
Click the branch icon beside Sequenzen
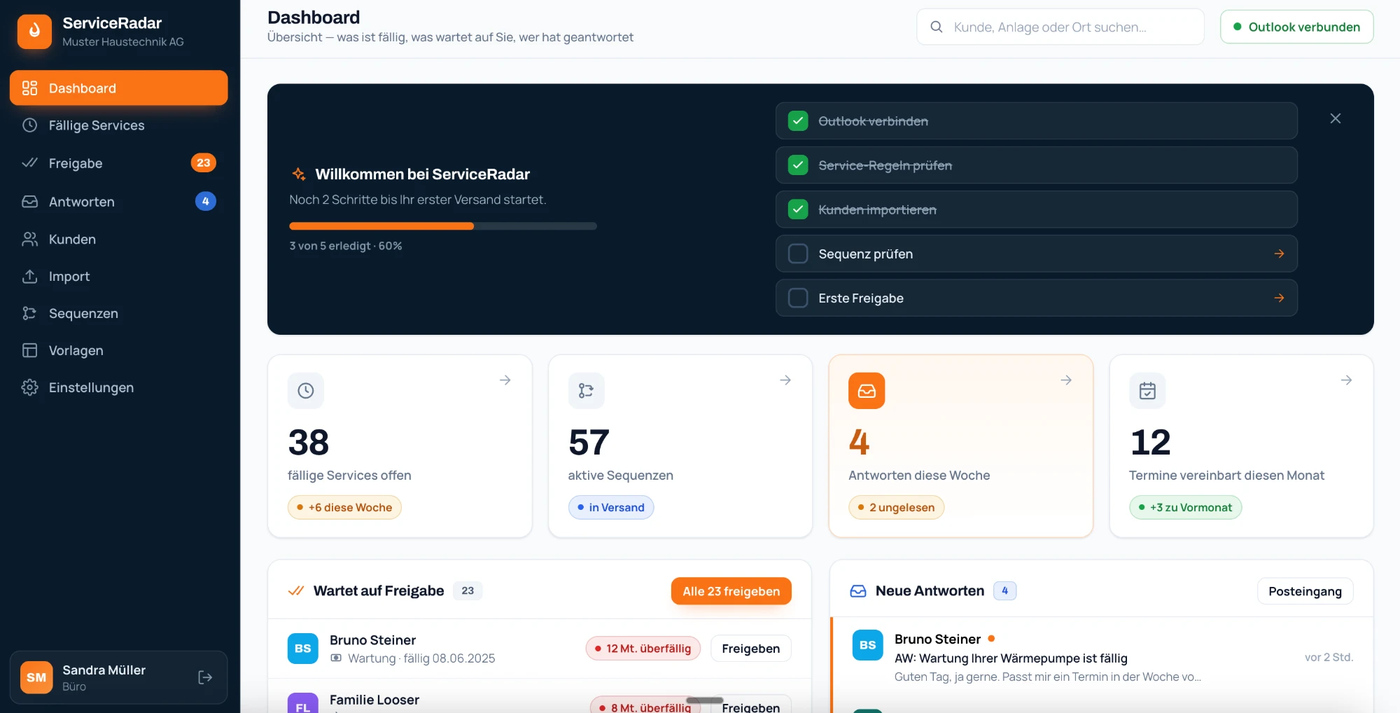[30, 313]
